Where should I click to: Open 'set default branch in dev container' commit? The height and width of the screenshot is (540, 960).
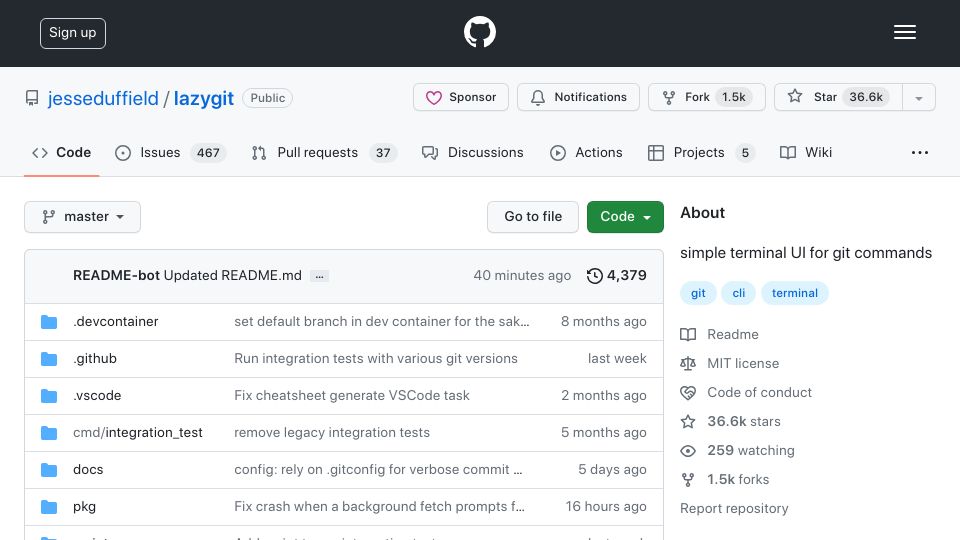click(x=381, y=321)
